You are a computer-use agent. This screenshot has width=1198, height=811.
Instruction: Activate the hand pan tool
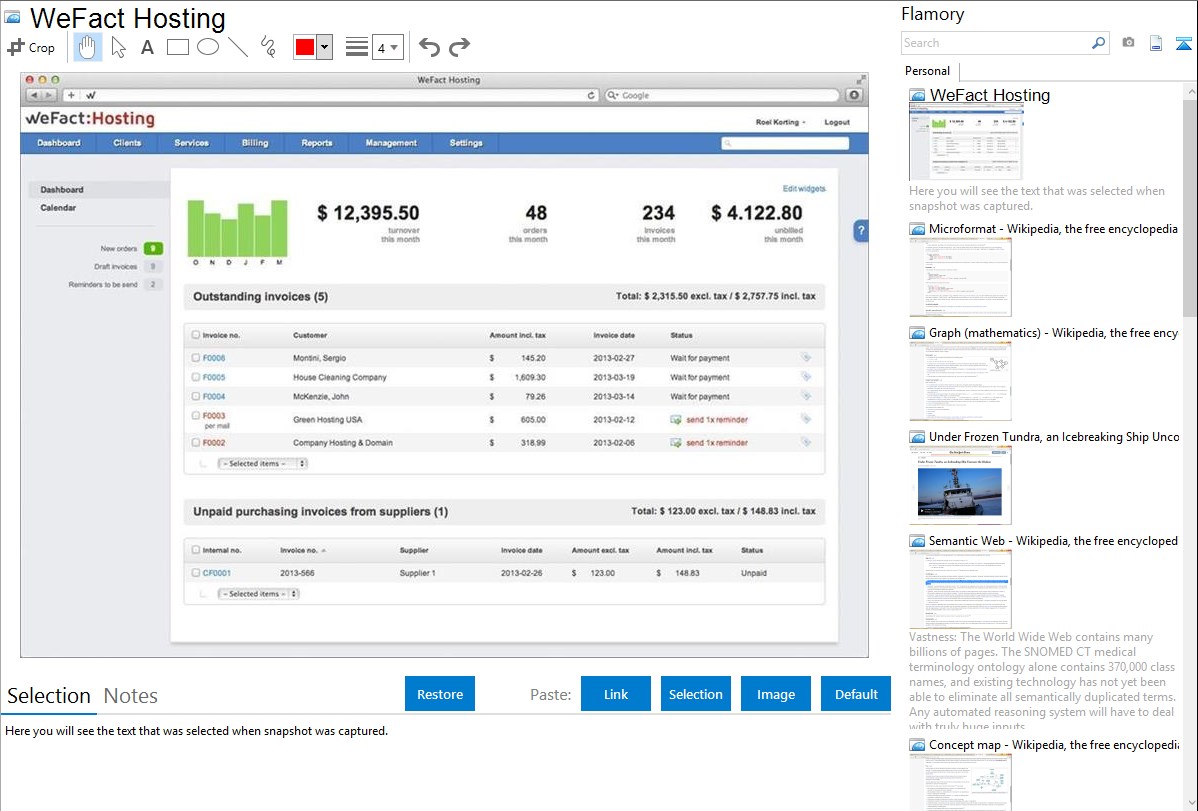tap(87, 47)
